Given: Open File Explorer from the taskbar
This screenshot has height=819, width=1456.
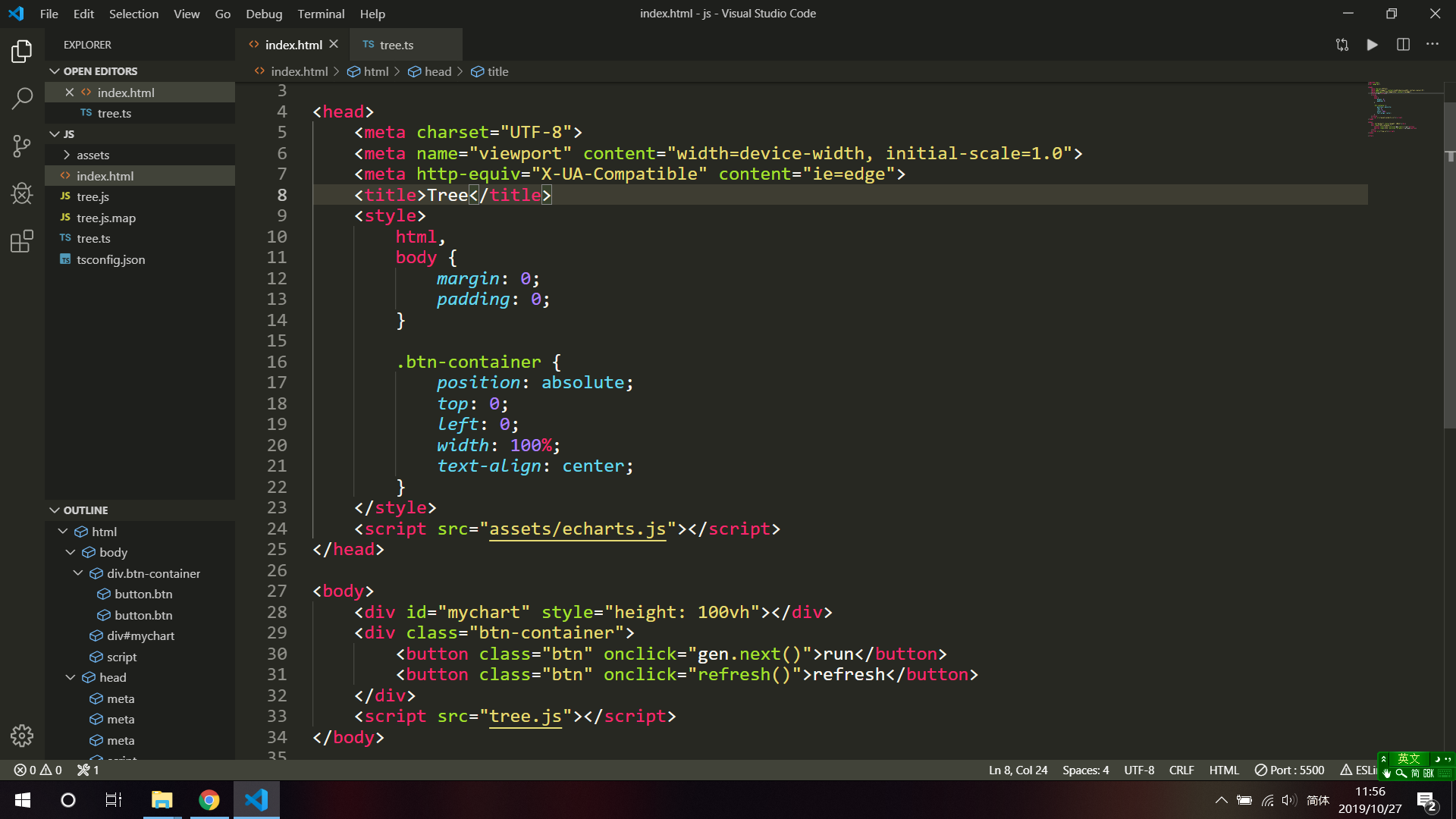Looking at the screenshot, I should (162, 800).
